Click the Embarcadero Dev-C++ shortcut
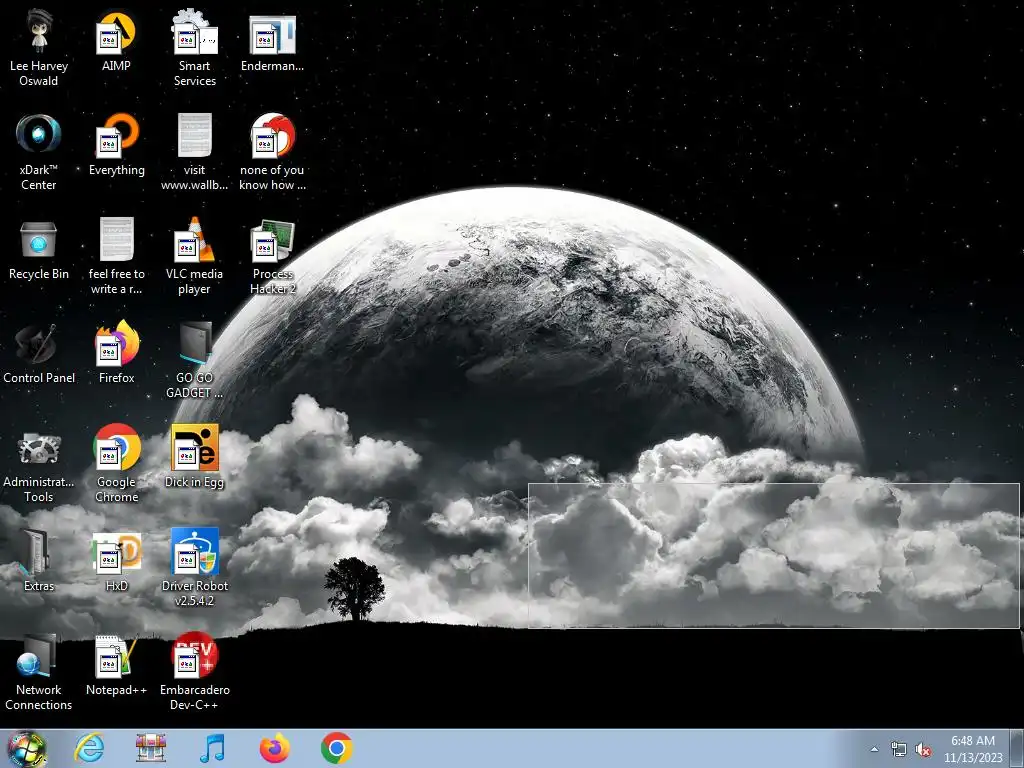This screenshot has height=768, width=1024. coord(195,671)
